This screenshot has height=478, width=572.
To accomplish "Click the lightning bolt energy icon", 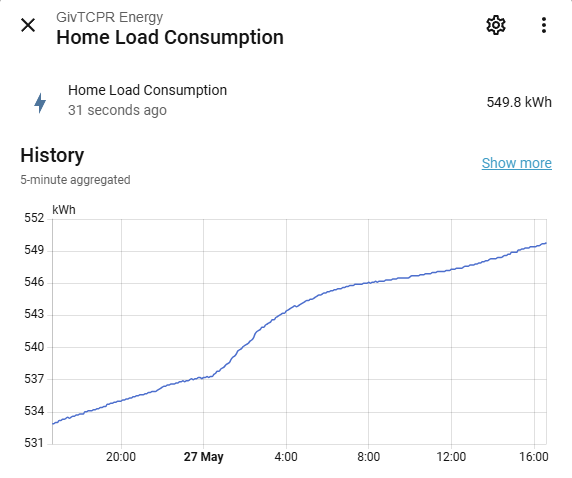I will [40, 103].
